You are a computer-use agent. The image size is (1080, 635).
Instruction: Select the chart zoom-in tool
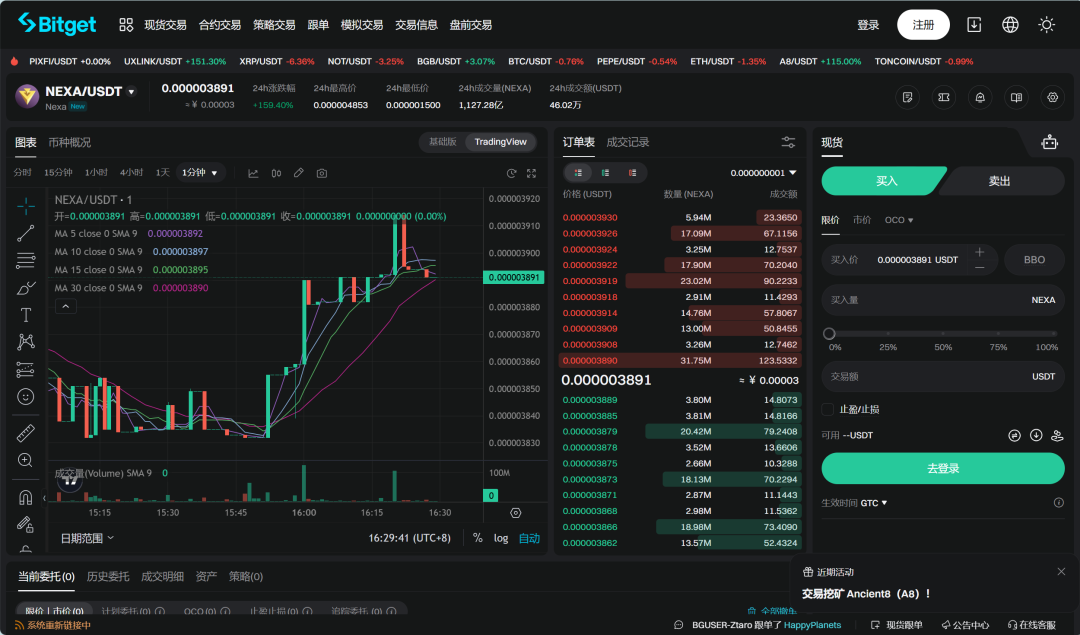tap(25, 460)
